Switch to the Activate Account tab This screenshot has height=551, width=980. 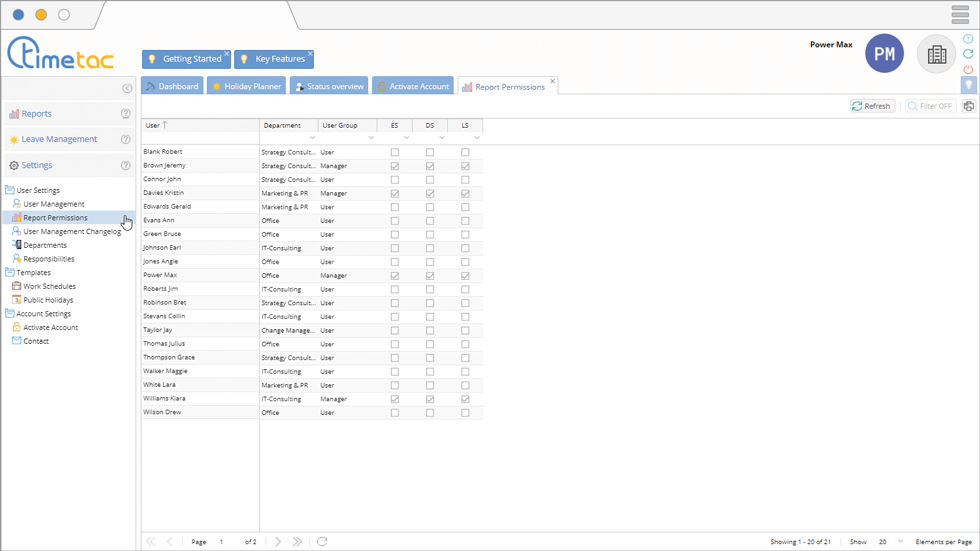click(x=413, y=86)
